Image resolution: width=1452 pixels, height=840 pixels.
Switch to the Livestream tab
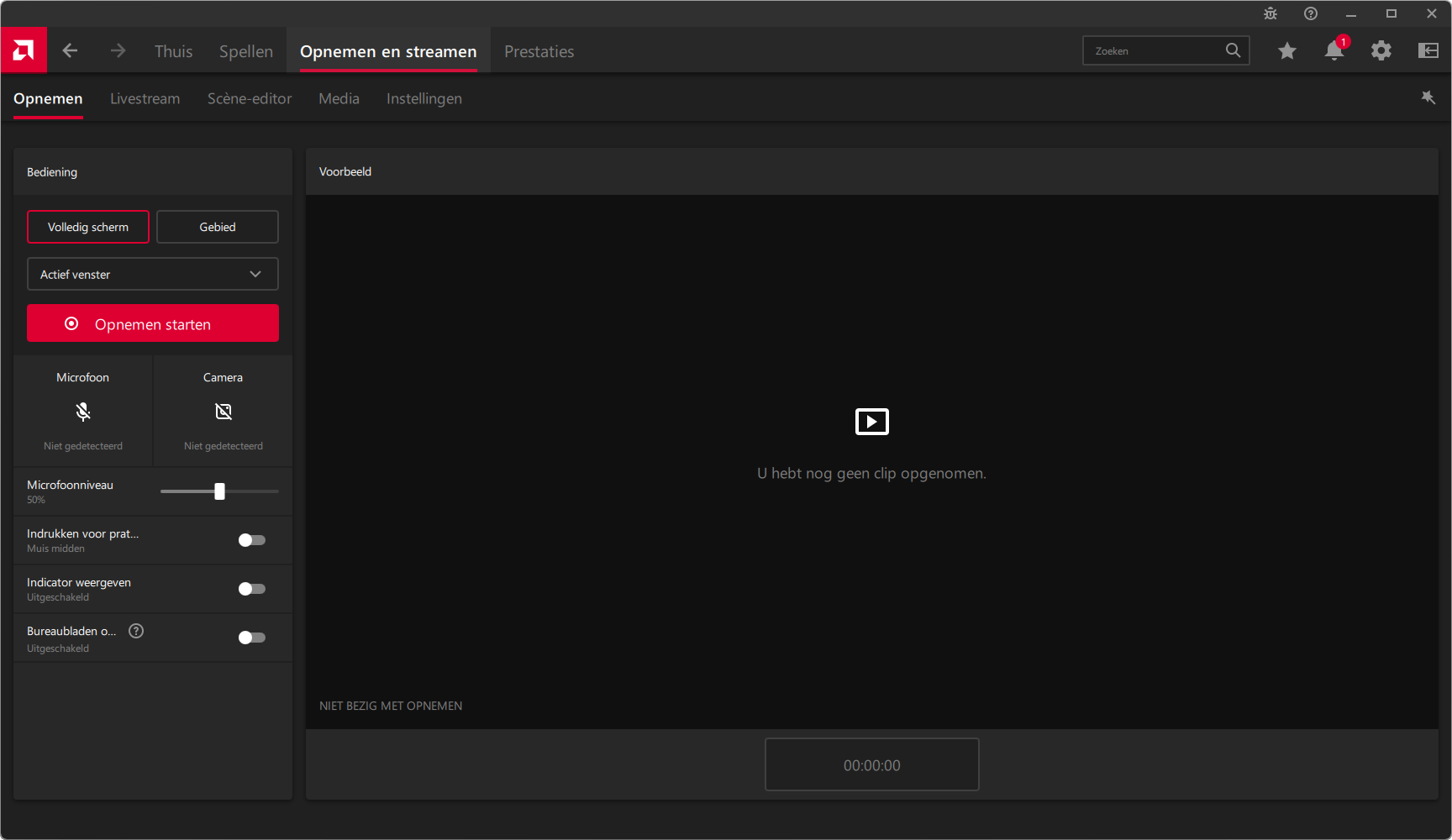(x=145, y=98)
